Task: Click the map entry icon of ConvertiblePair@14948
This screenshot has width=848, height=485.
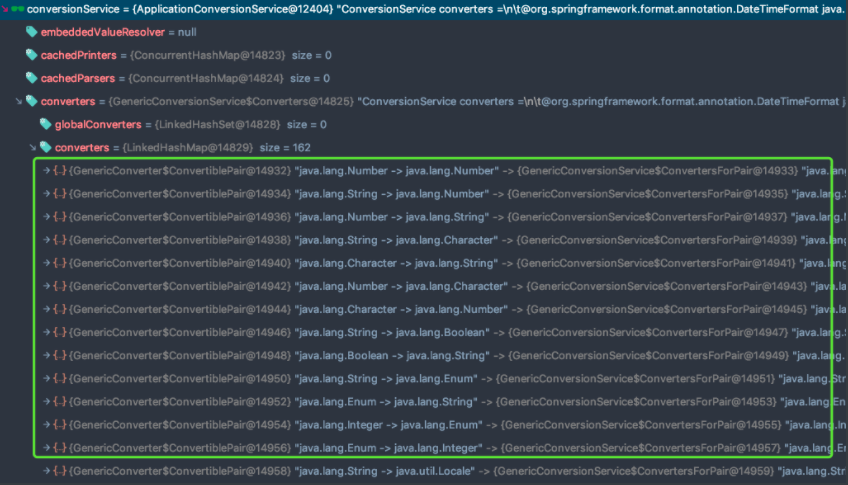Action: click(x=59, y=355)
